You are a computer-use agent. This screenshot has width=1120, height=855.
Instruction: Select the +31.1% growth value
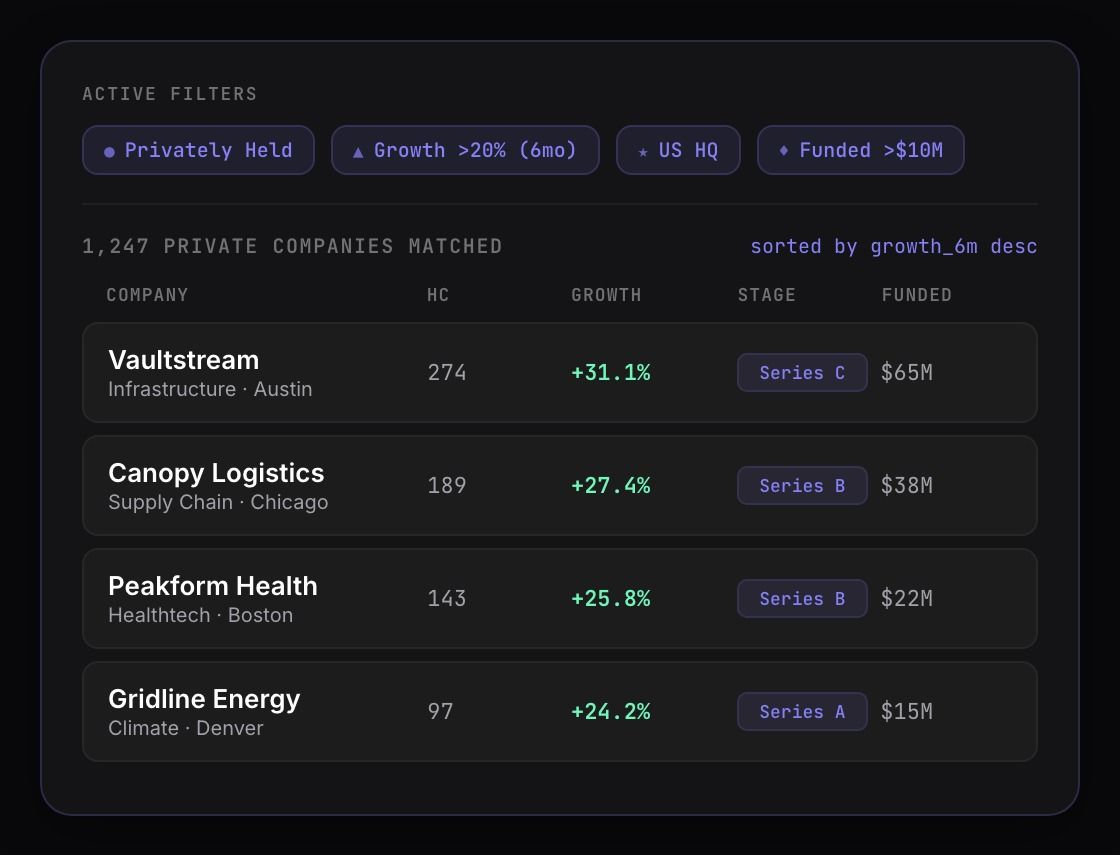tap(611, 372)
